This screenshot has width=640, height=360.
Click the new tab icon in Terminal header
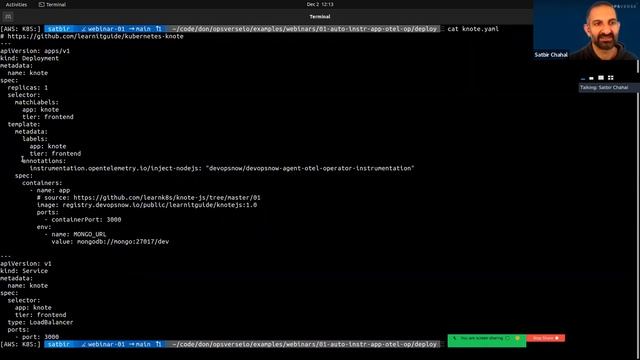pos(8,17)
